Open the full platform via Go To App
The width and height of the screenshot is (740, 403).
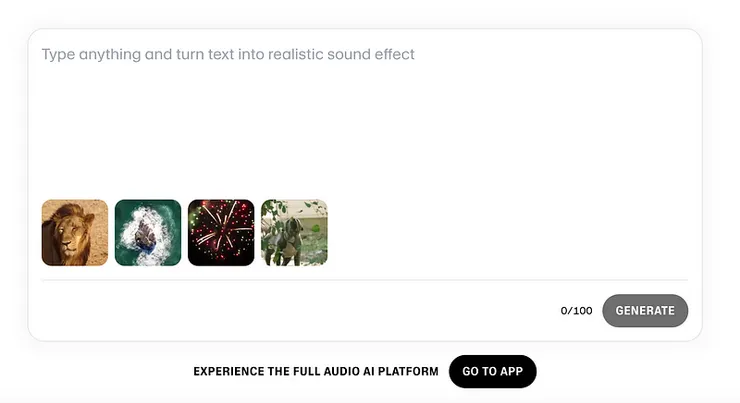click(x=493, y=371)
